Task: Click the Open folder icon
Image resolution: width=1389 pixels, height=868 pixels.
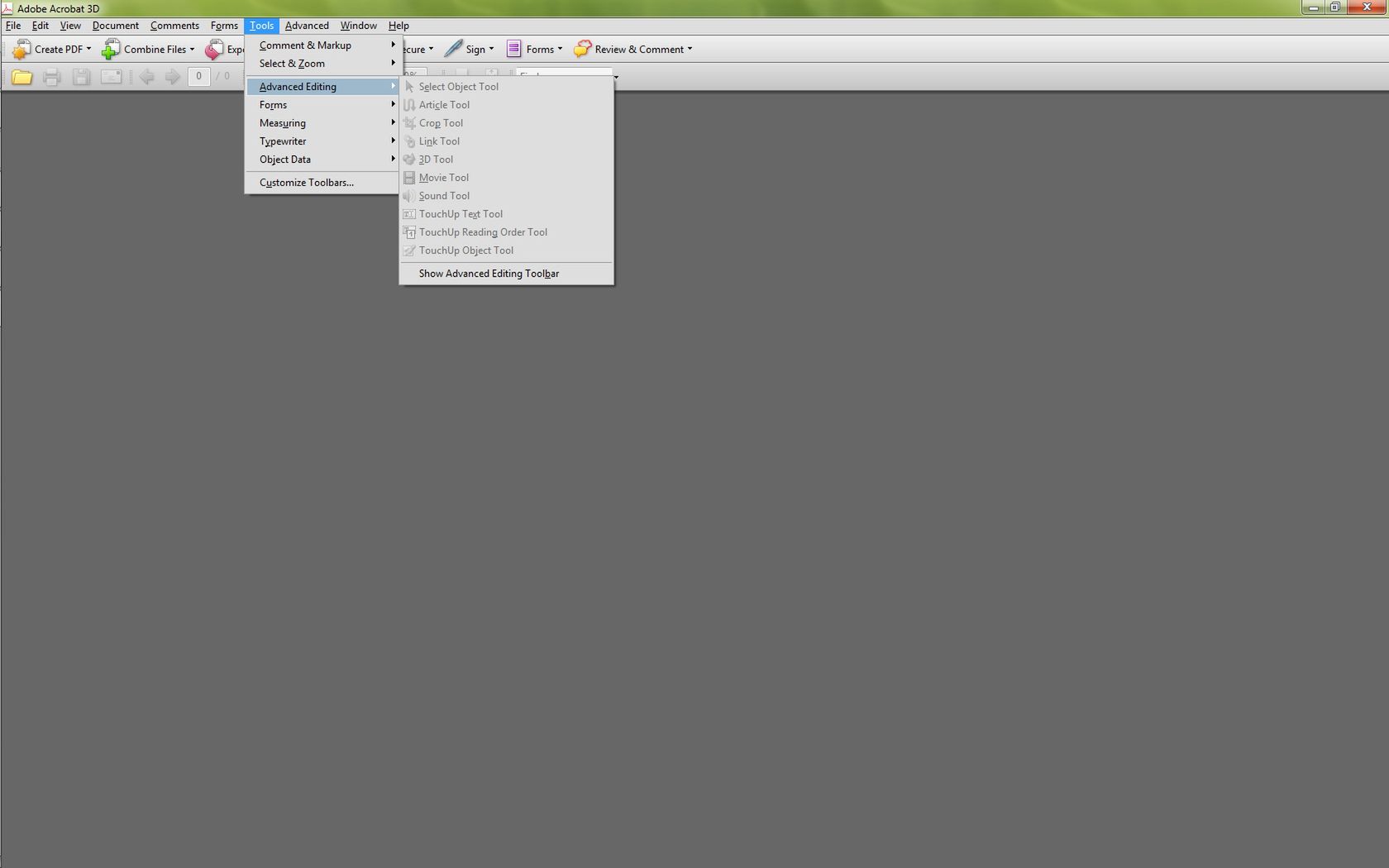Action: point(22,77)
